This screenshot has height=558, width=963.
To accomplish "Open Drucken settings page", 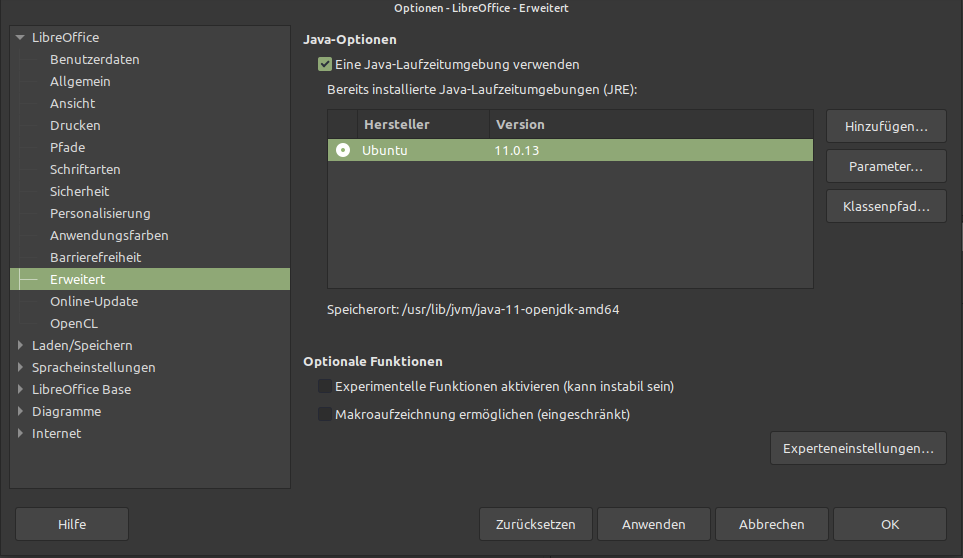I will [x=75, y=125].
